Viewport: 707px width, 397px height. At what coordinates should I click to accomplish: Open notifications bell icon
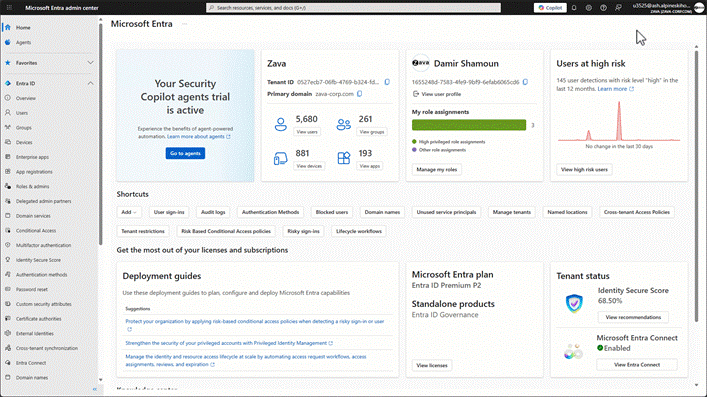[x=574, y=8]
